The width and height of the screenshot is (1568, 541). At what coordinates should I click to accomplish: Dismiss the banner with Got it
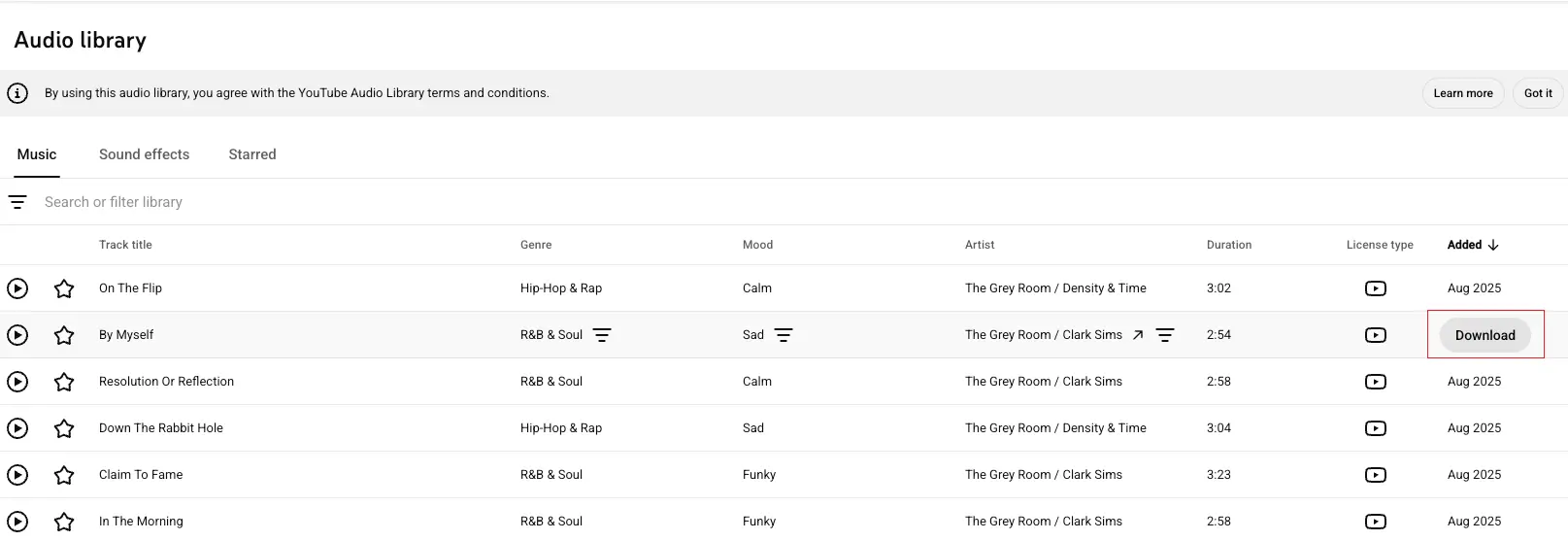[x=1537, y=93]
